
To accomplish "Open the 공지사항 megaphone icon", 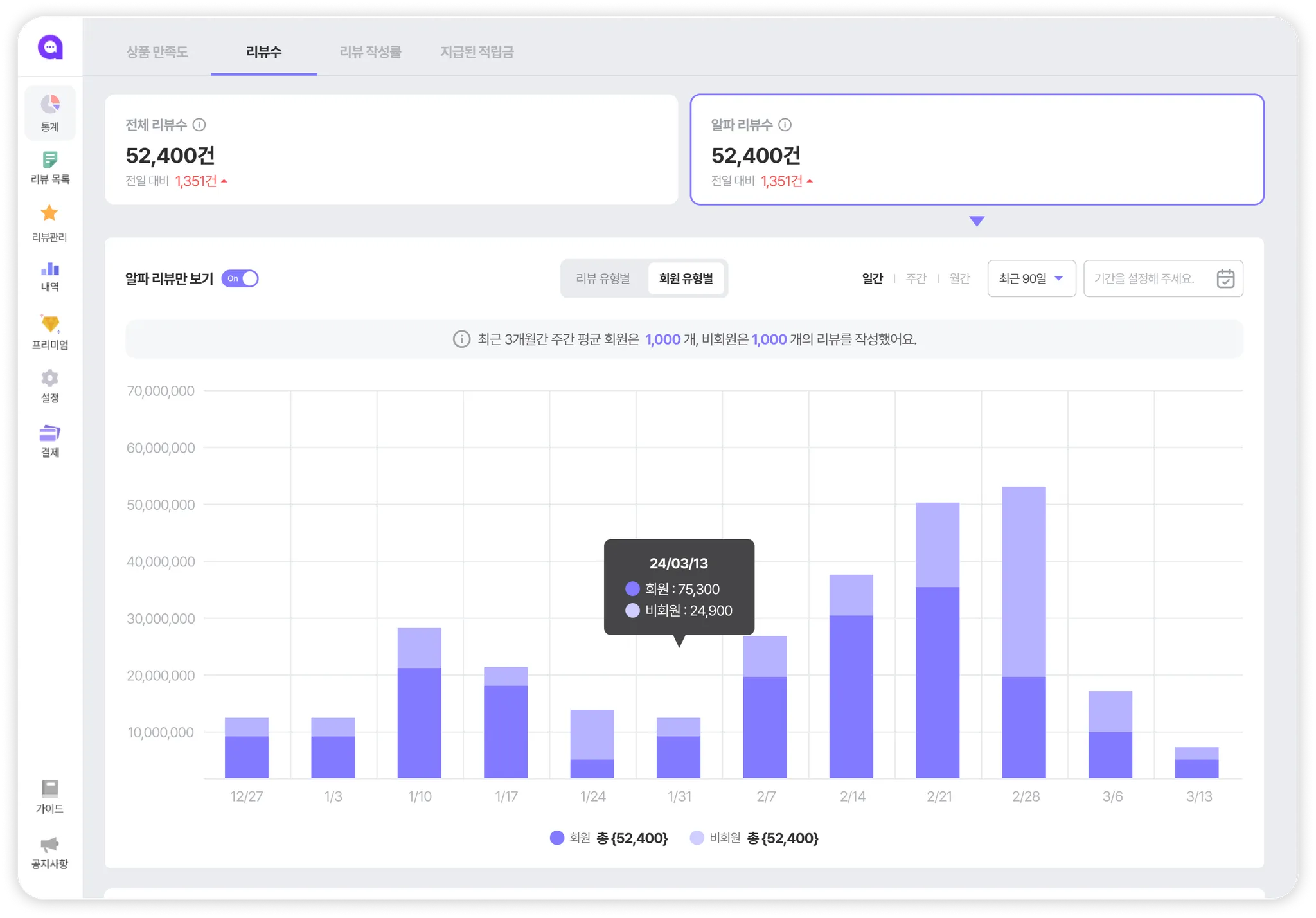I will coord(49,844).
